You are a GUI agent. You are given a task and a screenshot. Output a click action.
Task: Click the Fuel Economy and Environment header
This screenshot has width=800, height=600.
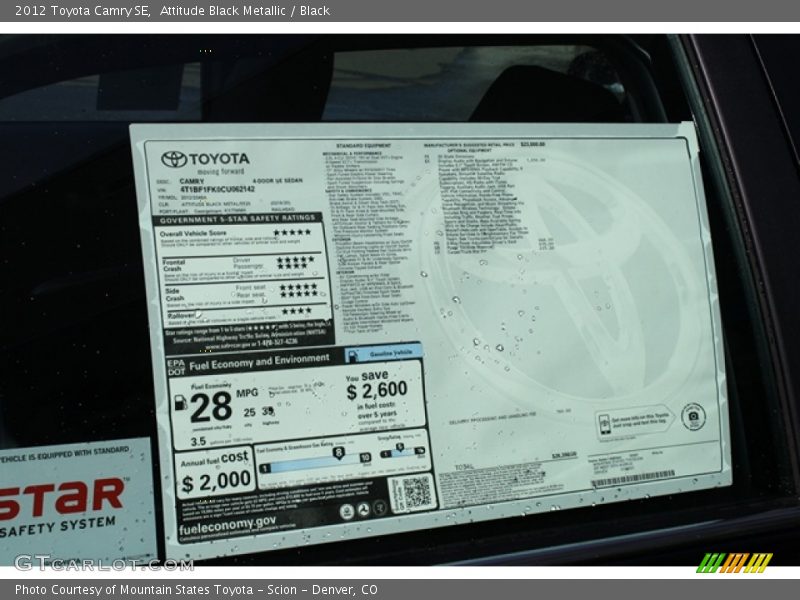260,361
